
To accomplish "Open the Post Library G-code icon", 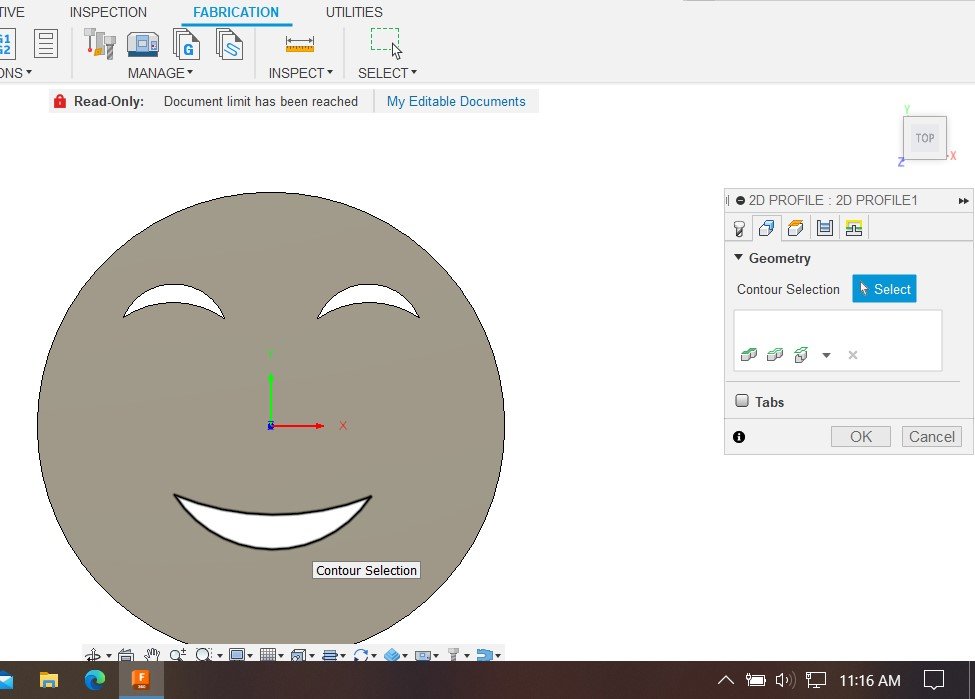I will point(186,44).
